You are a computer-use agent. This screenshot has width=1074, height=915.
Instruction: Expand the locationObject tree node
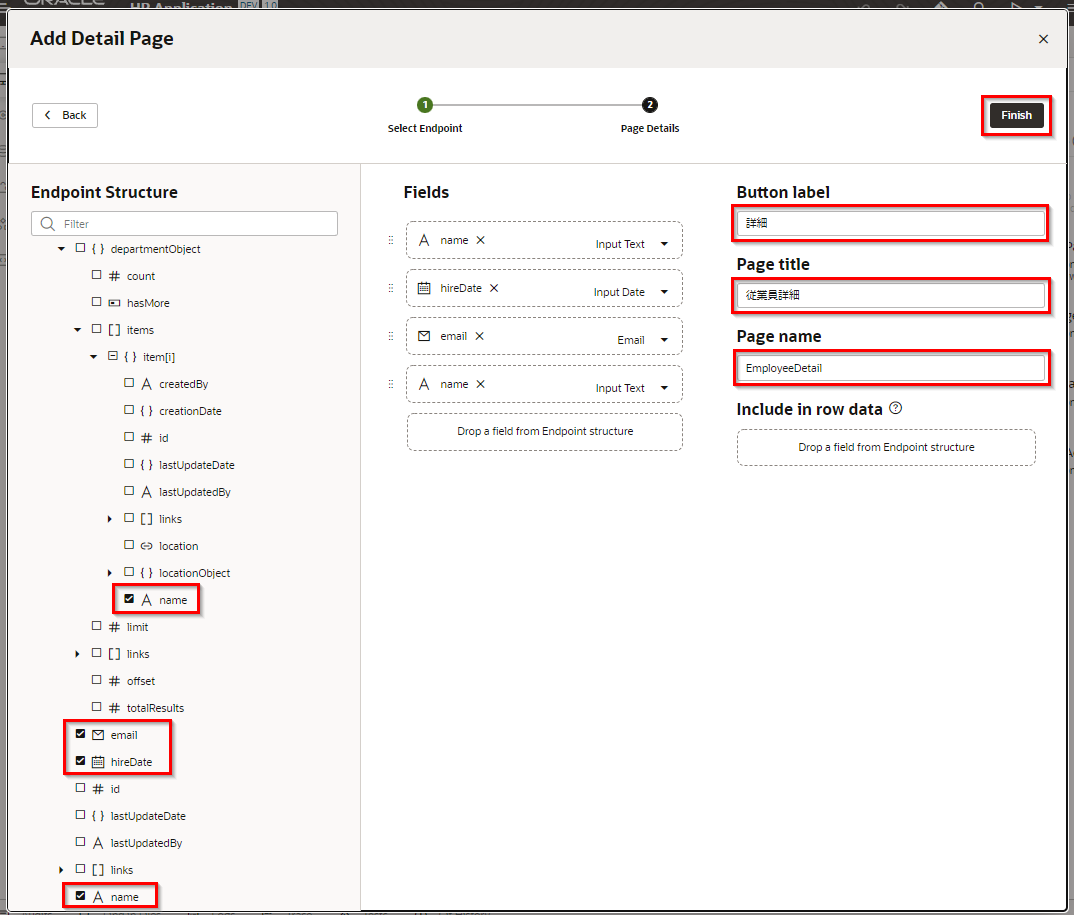click(110, 573)
